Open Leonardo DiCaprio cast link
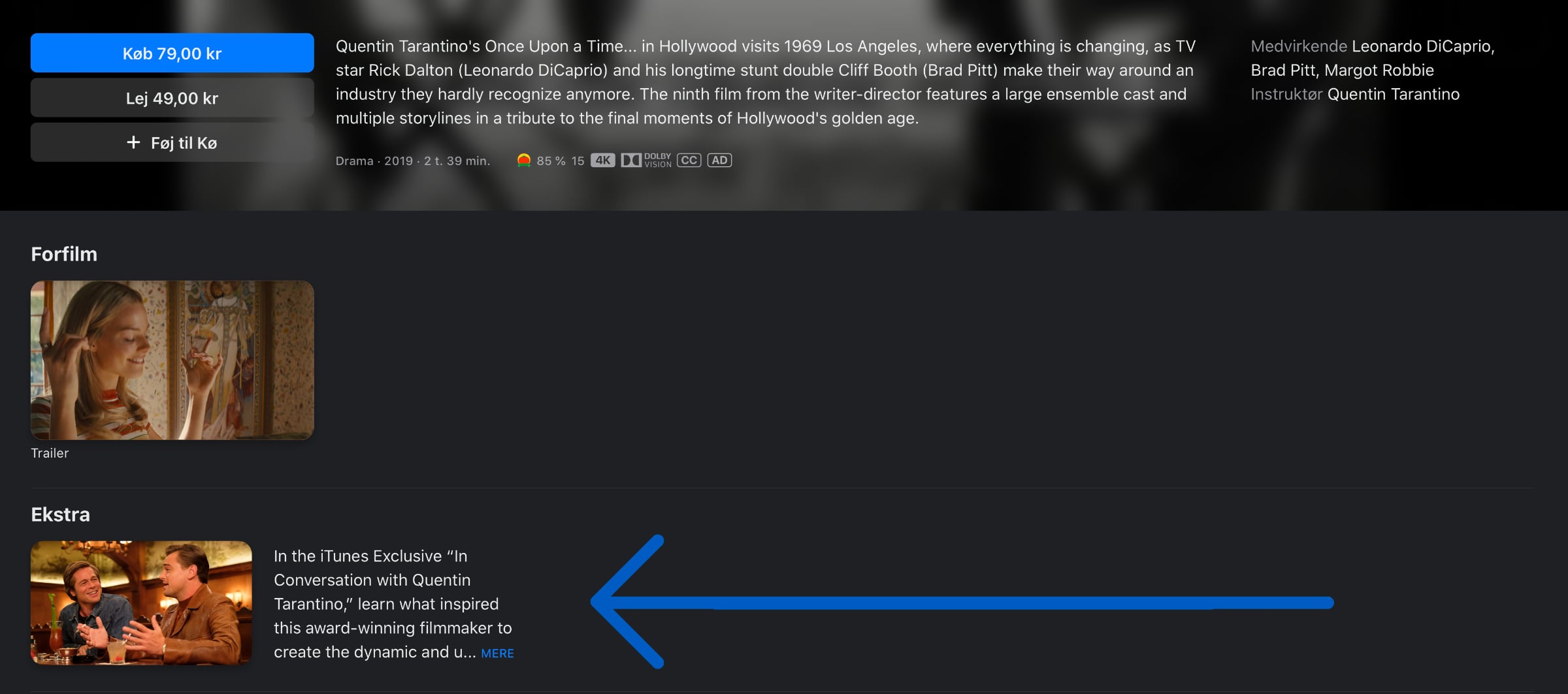This screenshot has height=694, width=1568. [1423, 46]
